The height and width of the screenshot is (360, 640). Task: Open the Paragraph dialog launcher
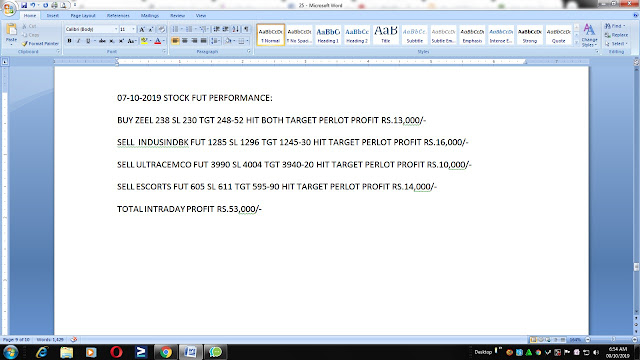click(249, 51)
